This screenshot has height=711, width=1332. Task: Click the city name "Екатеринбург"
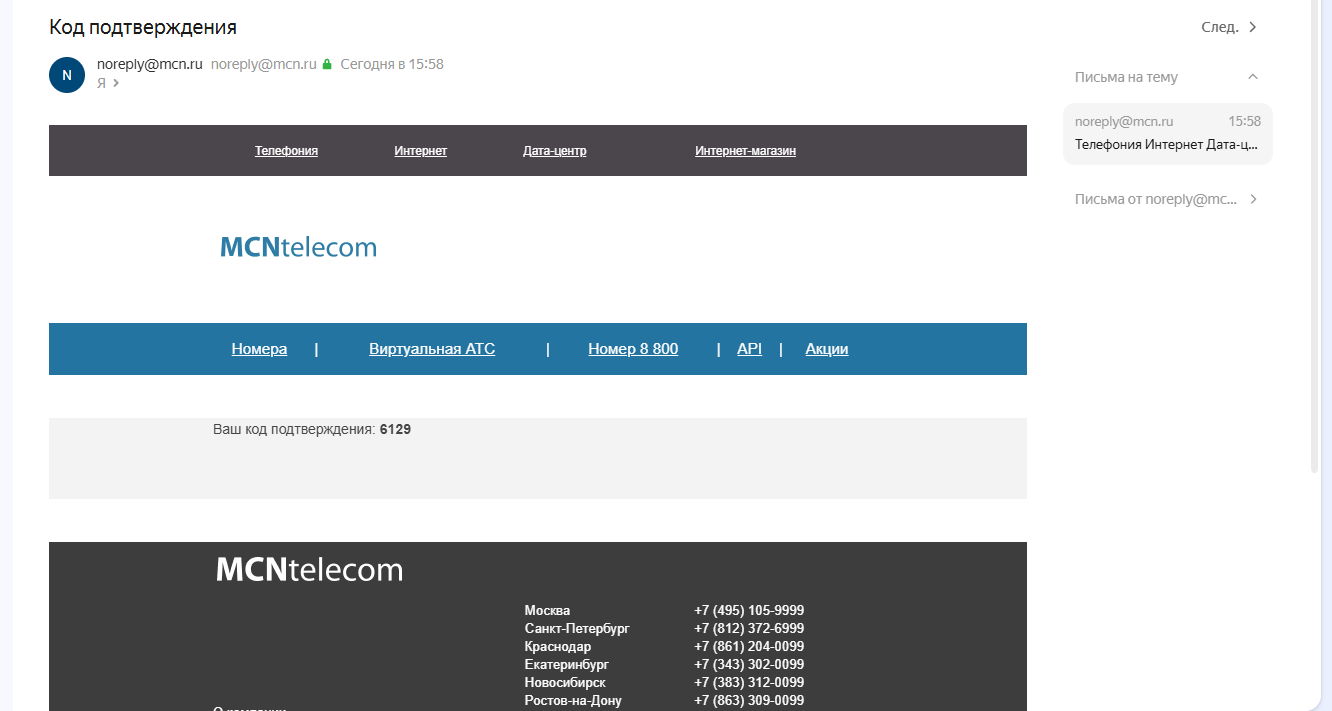(566, 664)
